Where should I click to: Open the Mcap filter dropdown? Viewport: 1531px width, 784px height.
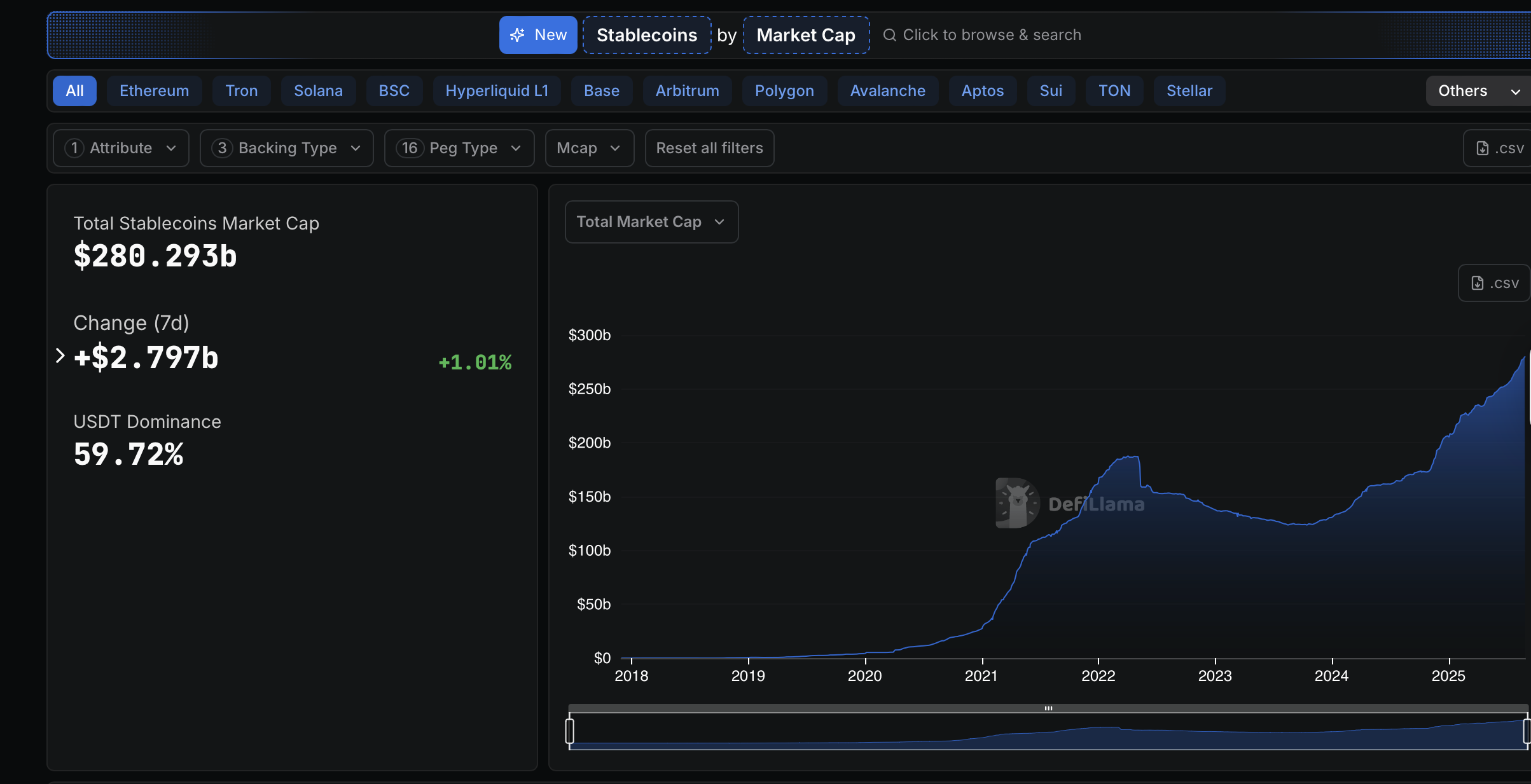[x=589, y=148]
